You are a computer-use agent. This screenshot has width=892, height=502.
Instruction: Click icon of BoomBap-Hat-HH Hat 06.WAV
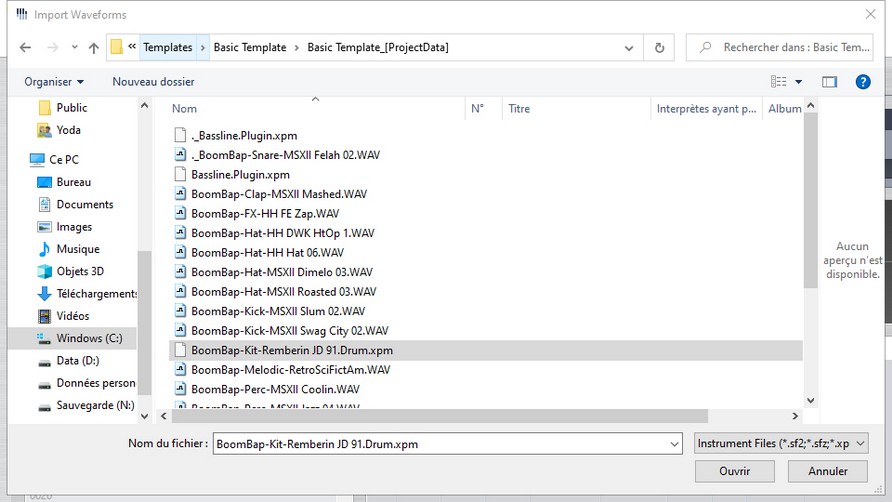180,252
